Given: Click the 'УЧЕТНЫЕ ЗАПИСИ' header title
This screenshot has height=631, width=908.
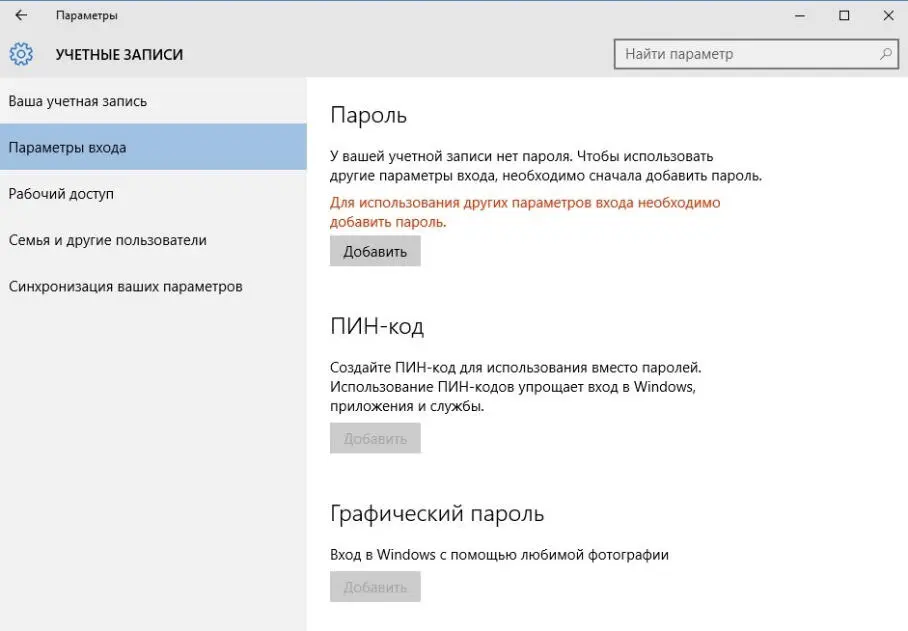Looking at the screenshot, I should point(119,54).
